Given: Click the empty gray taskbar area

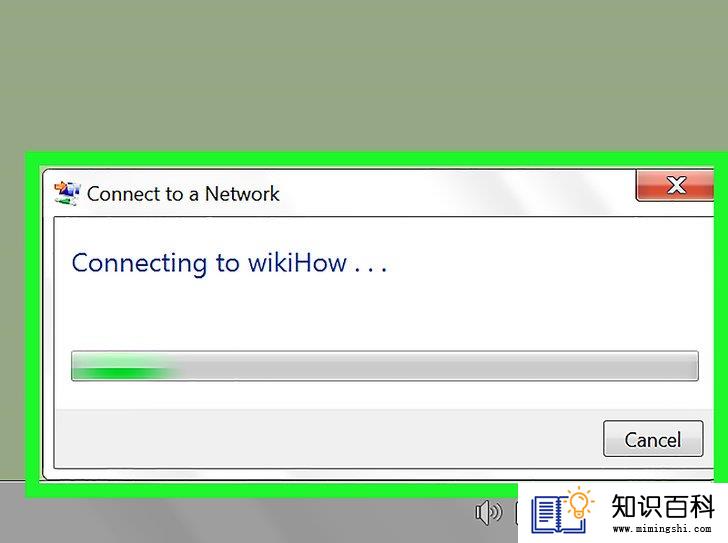Looking at the screenshot, I should click(x=232, y=520).
